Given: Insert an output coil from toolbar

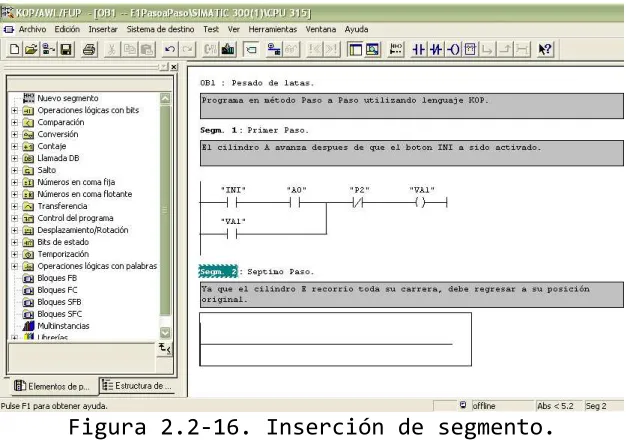Looking at the screenshot, I should pyautogui.click(x=453, y=50).
